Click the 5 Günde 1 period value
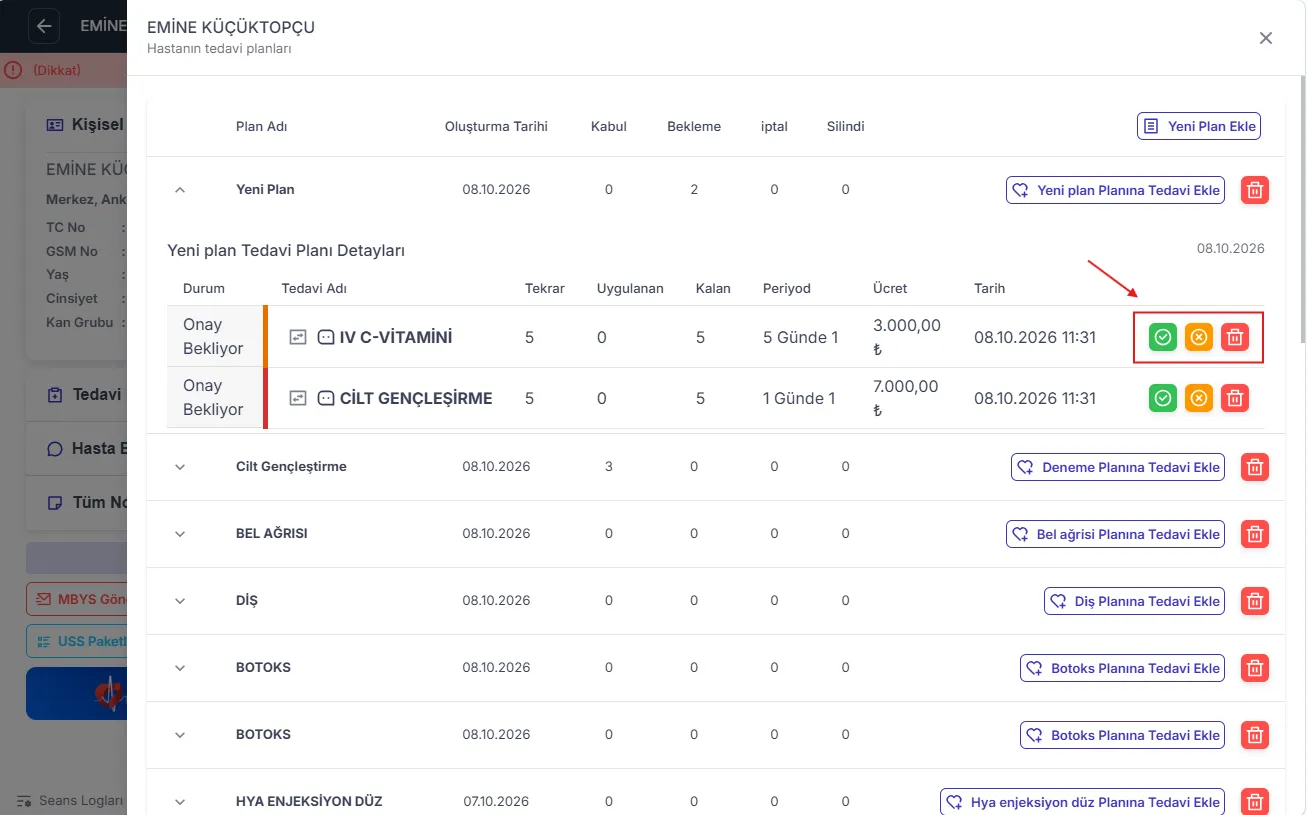This screenshot has width=1307, height=815. pos(800,337)
